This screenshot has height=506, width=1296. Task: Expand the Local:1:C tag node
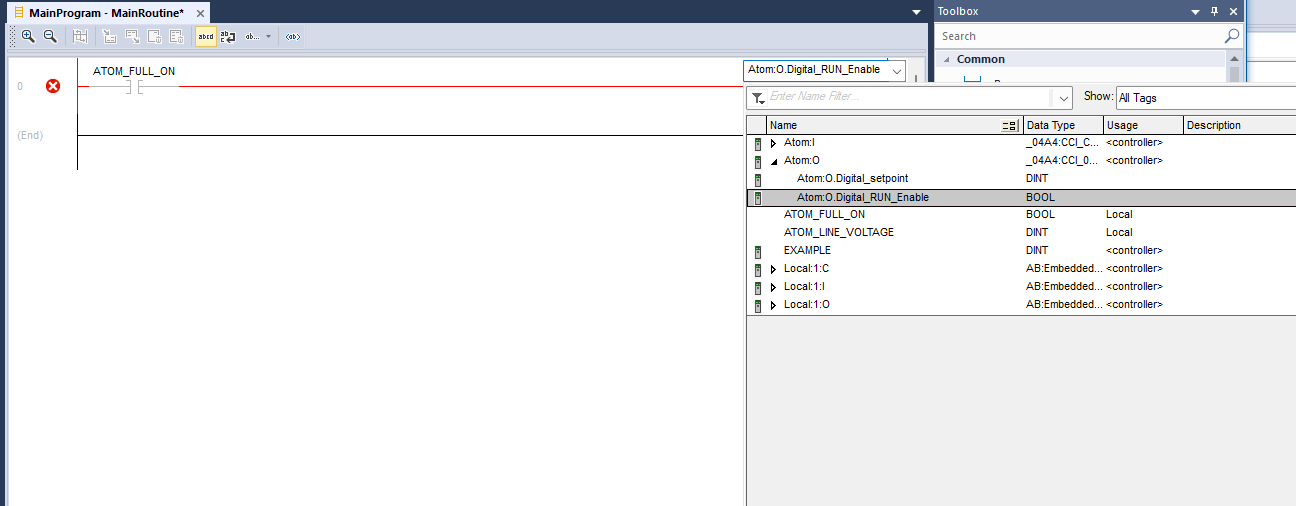tap(773, 269)
